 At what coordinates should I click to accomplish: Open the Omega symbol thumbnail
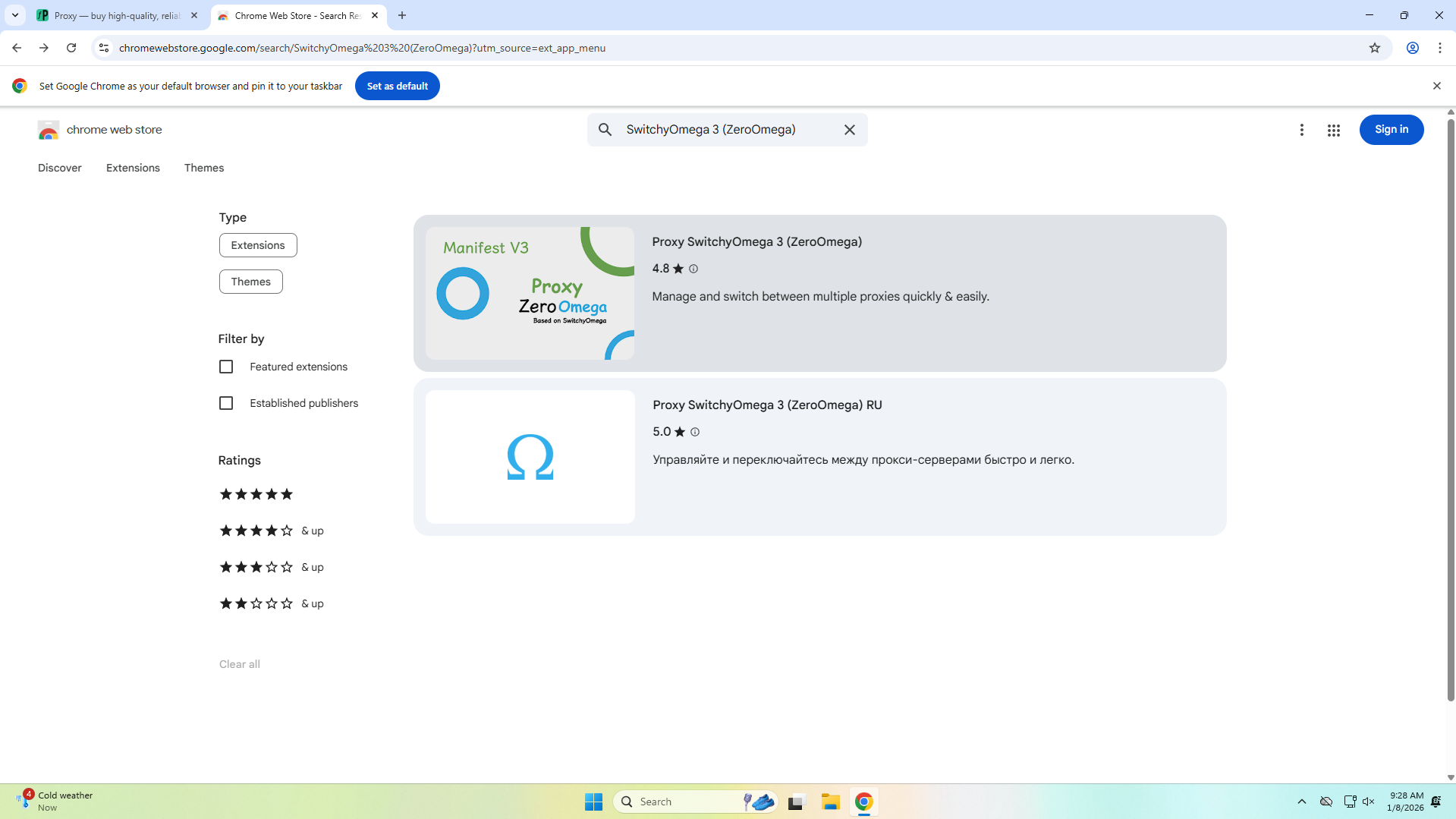530,457
